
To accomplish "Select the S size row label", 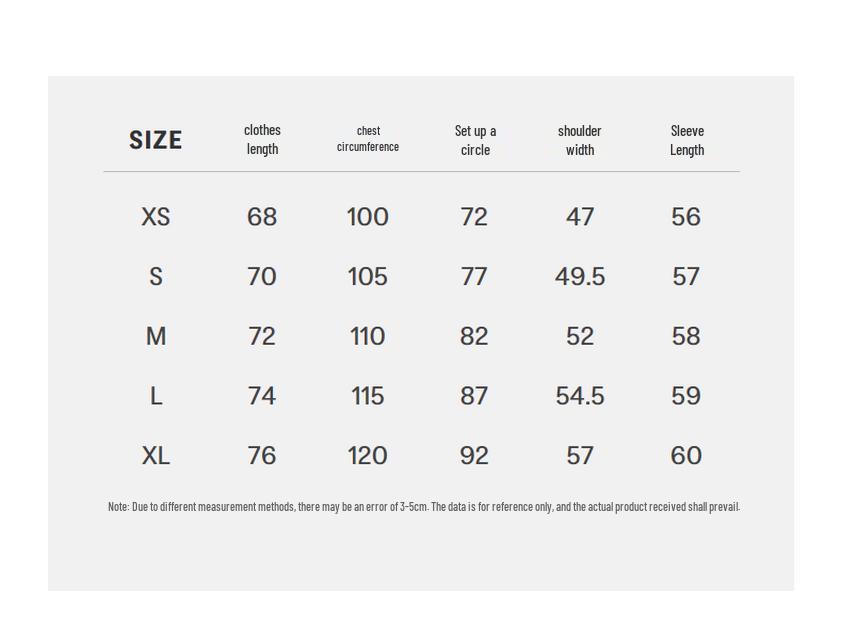I will tap(156, 277).
